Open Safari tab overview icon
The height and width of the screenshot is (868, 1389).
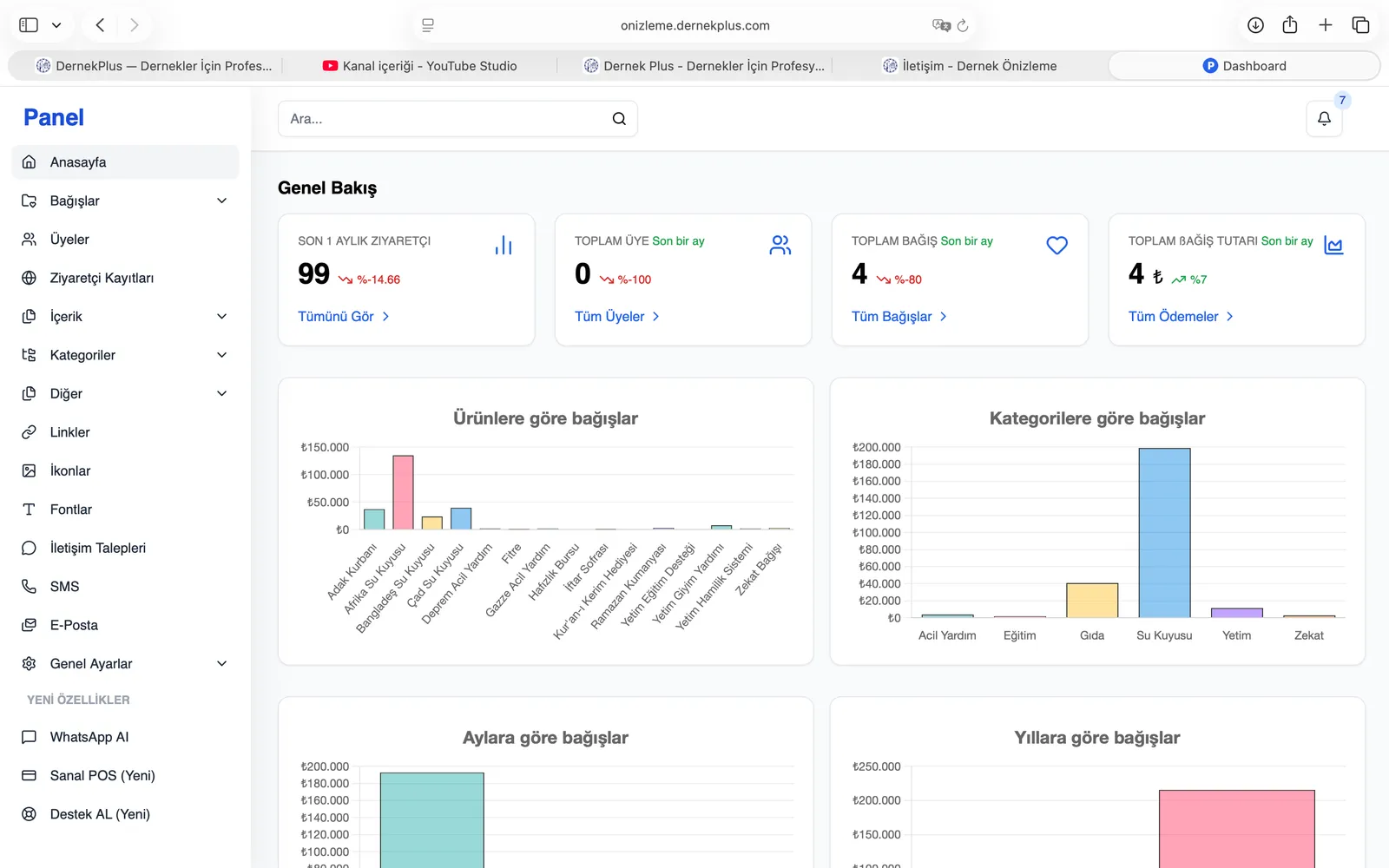coord(1360,25)
